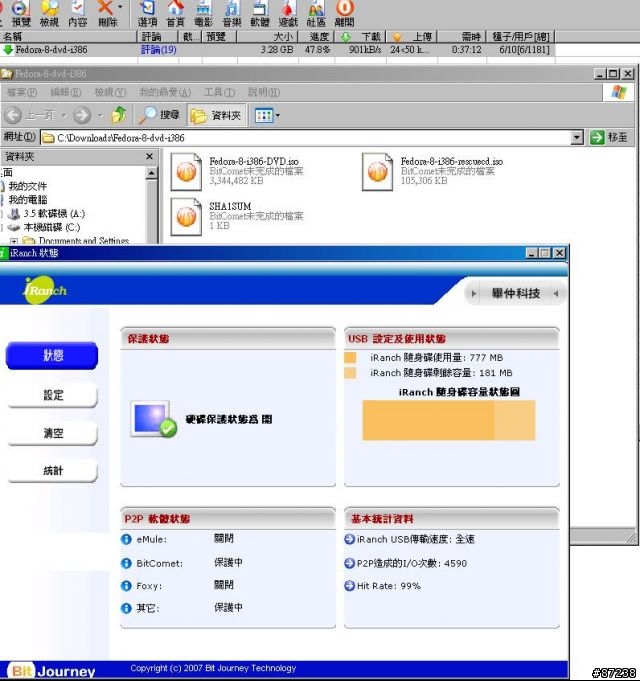
Task: Click the iRanch logo
Action: (x=44, y=290)
